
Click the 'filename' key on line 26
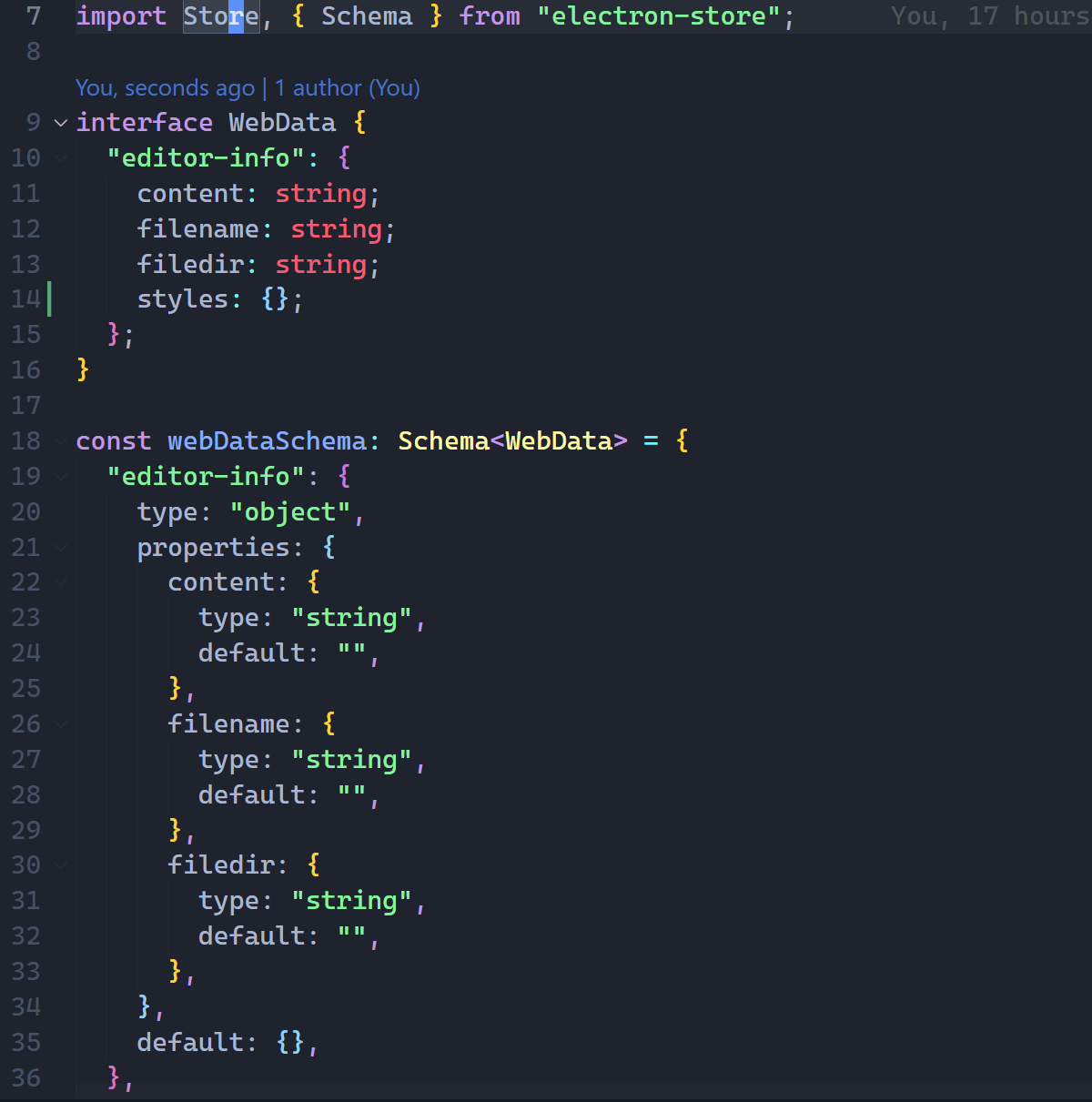(x=228, y=724)
